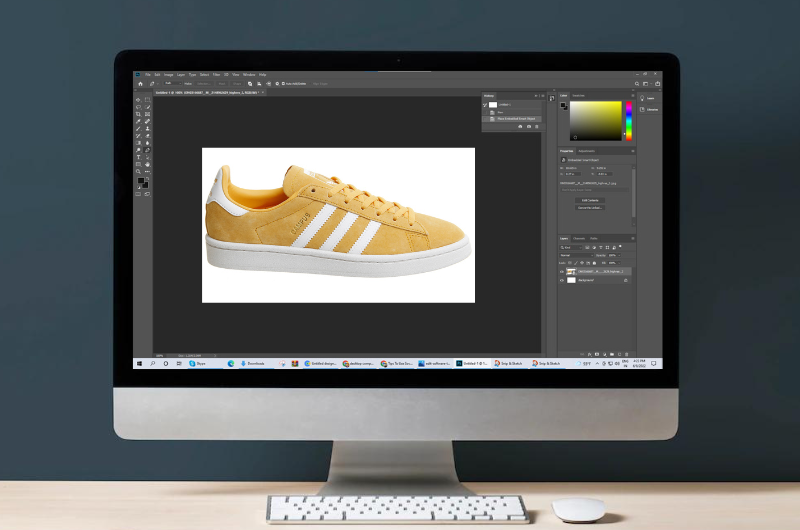Select the Zoom tool in toolbox
Viewport: 800px width, 530px height.
(138, 171)
